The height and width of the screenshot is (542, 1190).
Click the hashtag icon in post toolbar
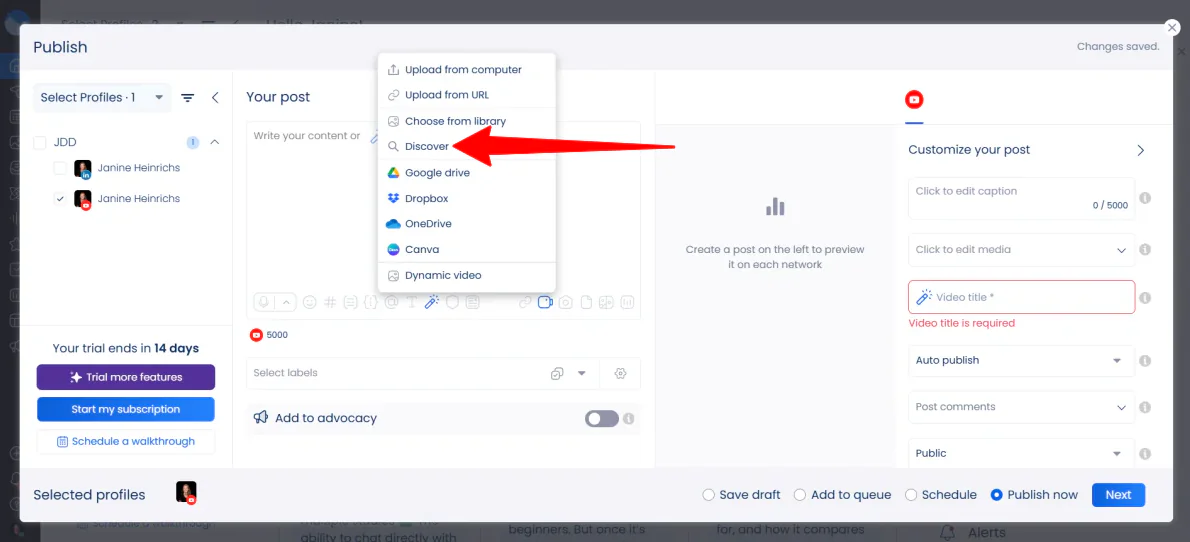[x=330, y=302]
